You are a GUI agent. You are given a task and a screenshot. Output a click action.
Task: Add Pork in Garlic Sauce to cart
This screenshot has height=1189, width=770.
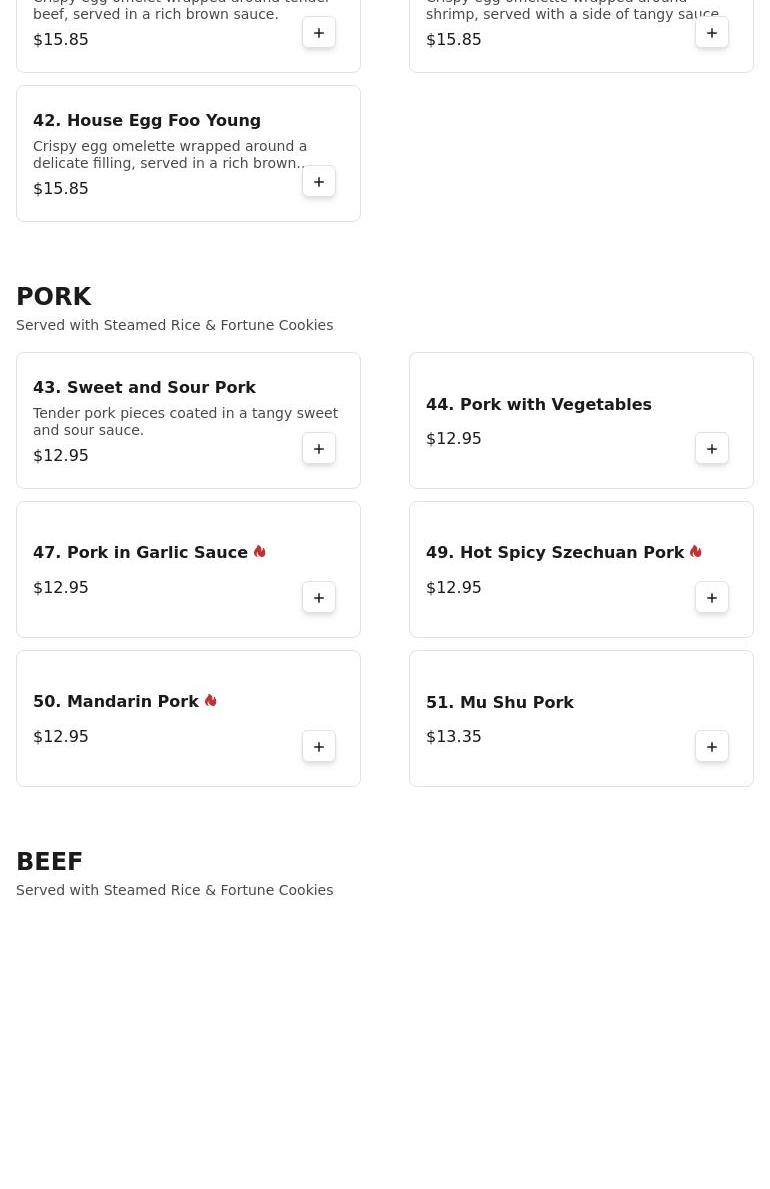click(319, 598)
